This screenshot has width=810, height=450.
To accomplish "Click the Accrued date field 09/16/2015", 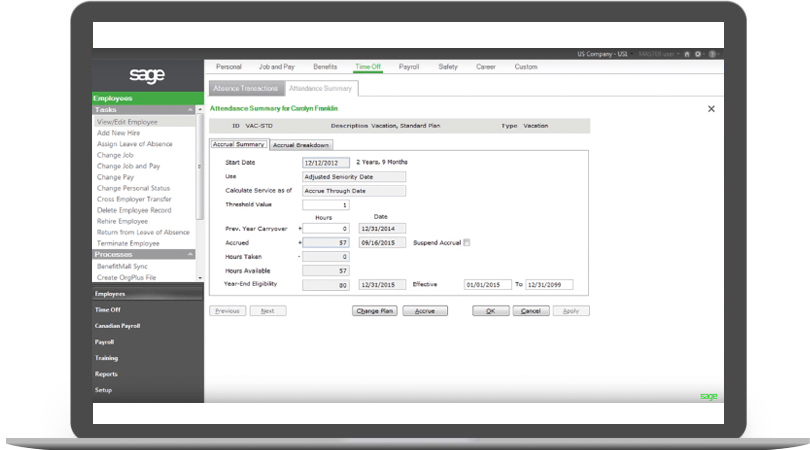I will click(382, 243).
